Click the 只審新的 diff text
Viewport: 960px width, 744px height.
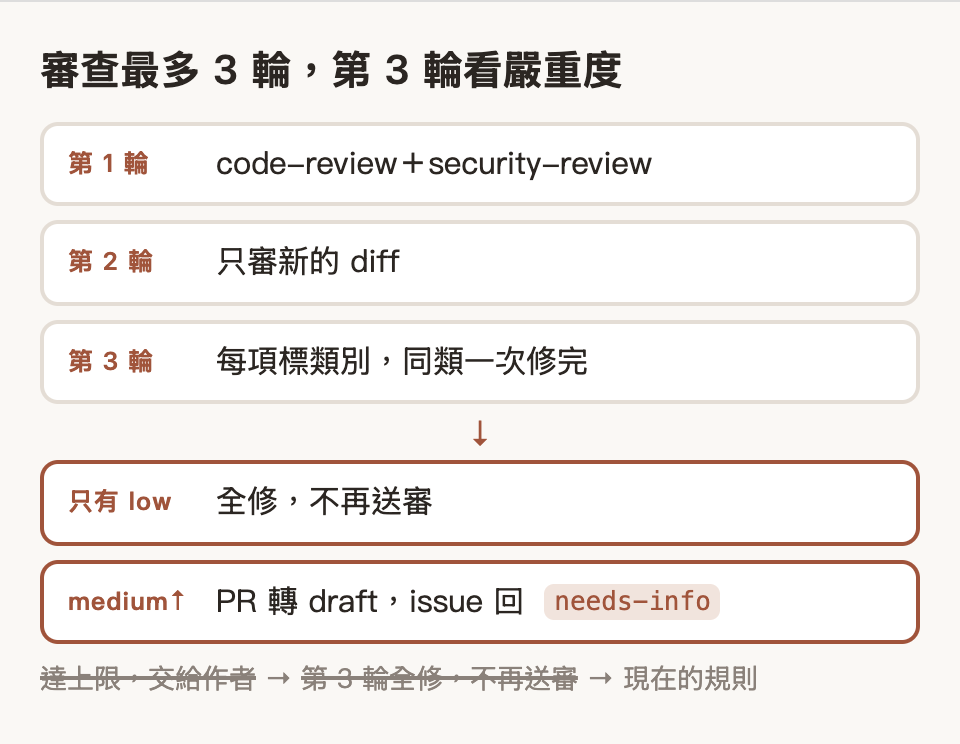(308, 261)
